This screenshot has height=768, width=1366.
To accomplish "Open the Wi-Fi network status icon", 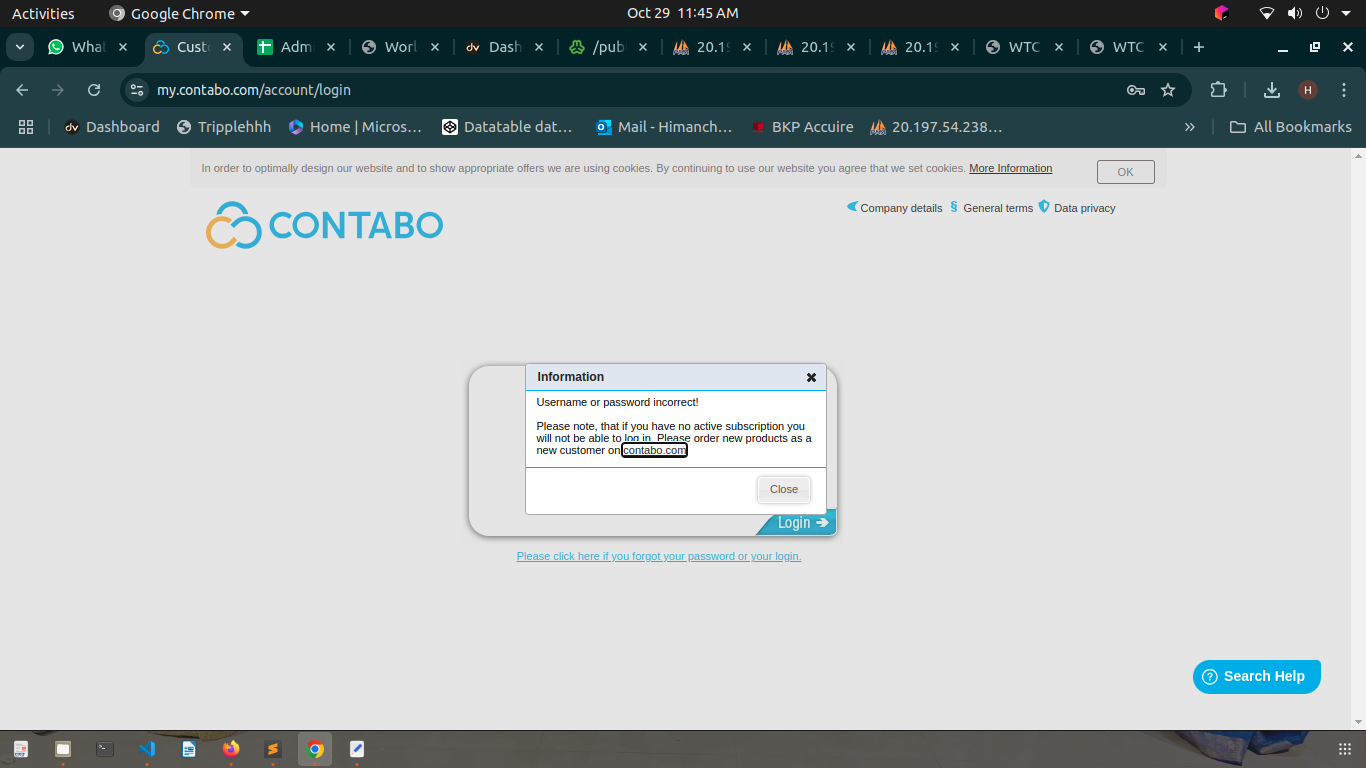I will pyautogui.click(x=1267, y=13).
